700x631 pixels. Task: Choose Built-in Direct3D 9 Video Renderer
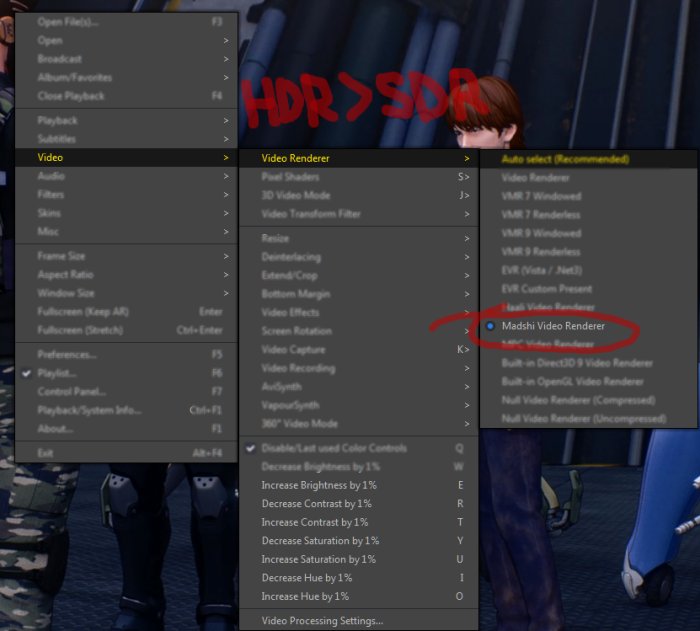[589, 363]
